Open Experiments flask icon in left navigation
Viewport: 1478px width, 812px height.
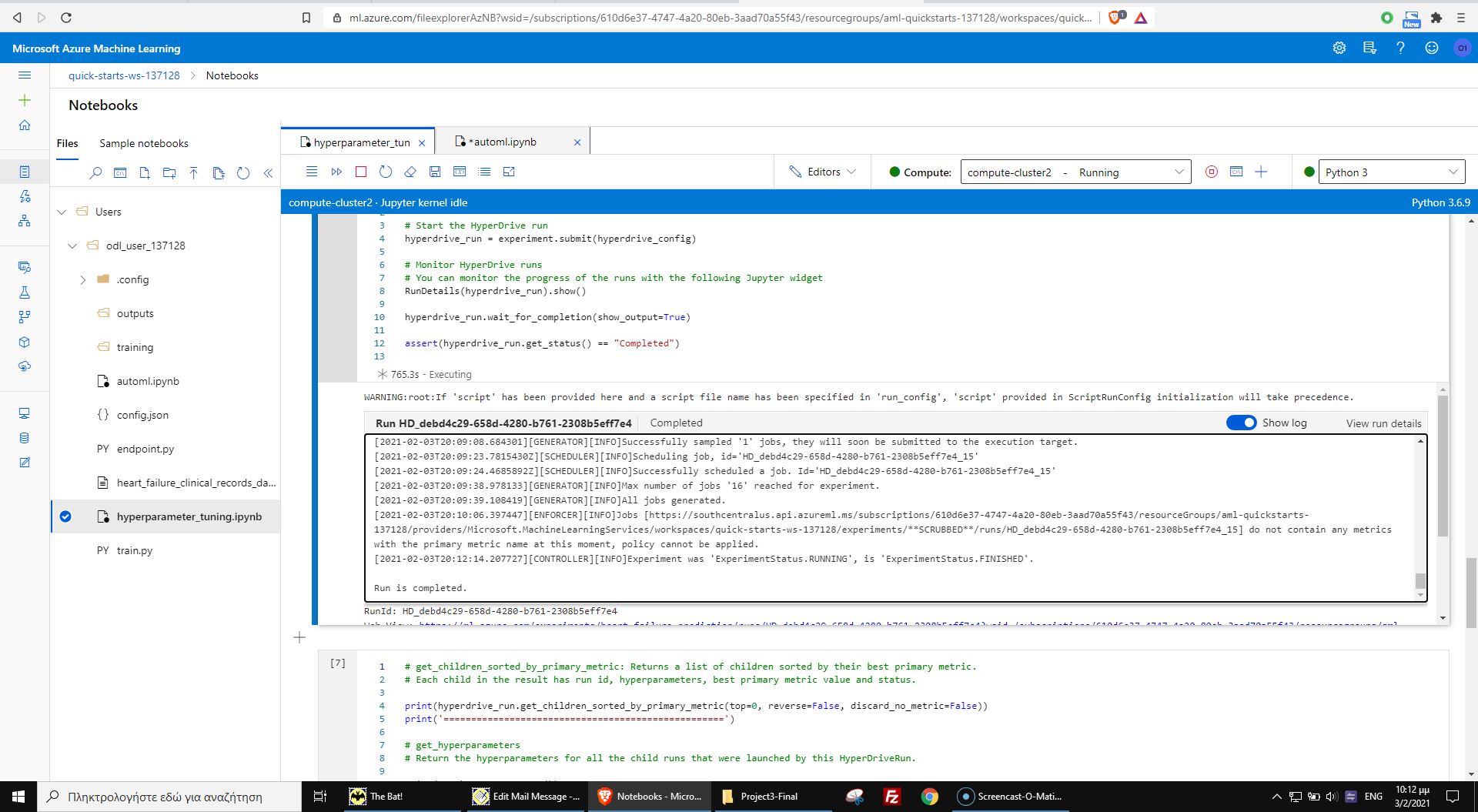tap(25, 292)
